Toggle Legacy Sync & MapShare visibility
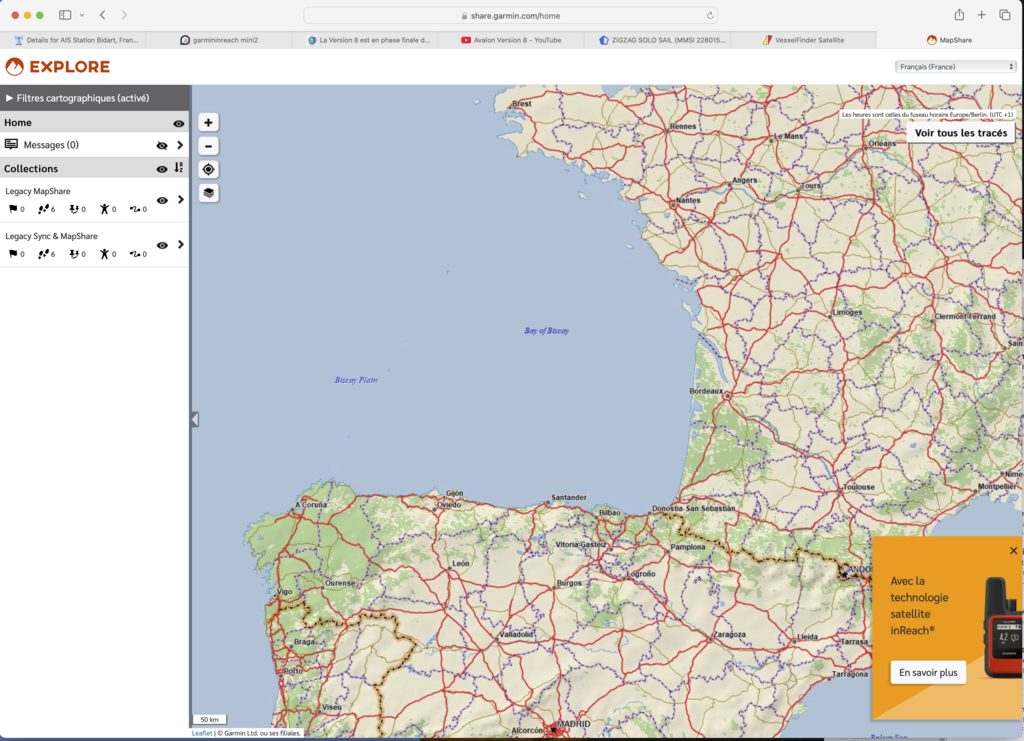1024x741 pixels. pos(162,245)
